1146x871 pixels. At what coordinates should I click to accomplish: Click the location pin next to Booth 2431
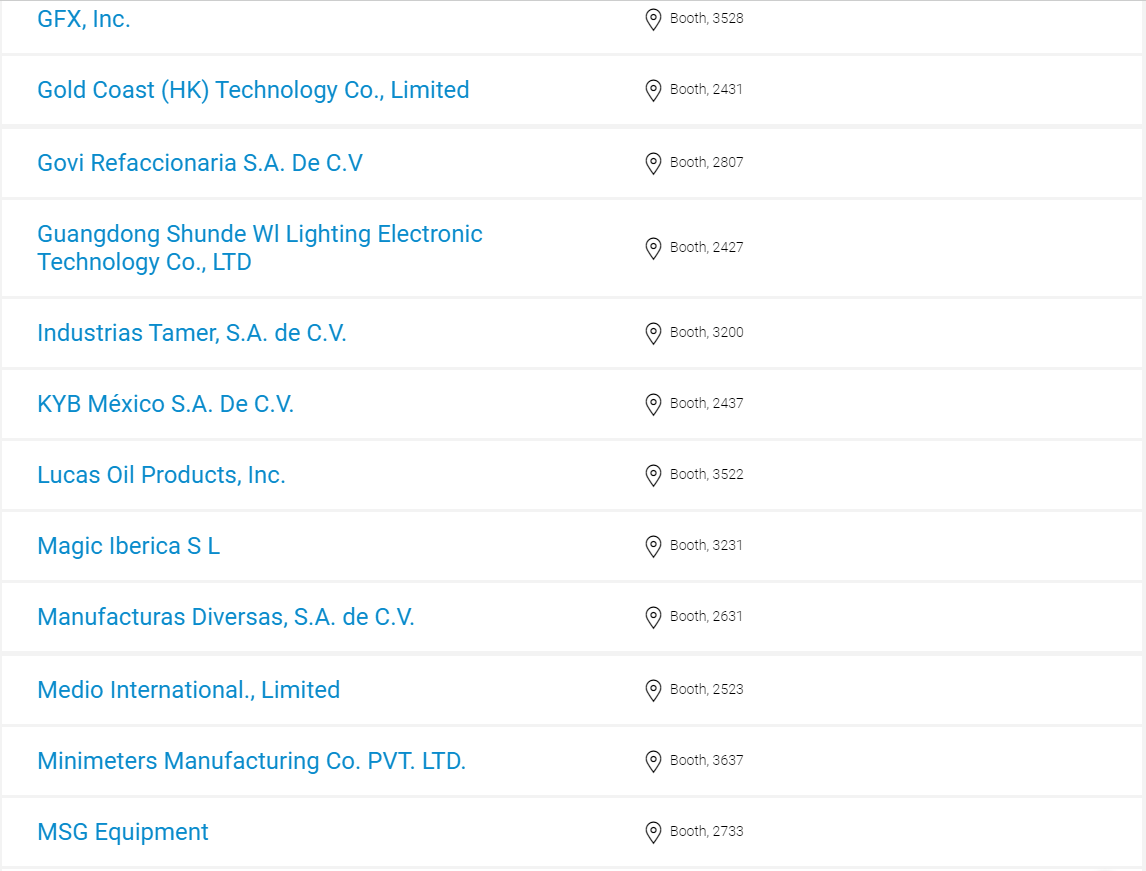click(653, 90)
